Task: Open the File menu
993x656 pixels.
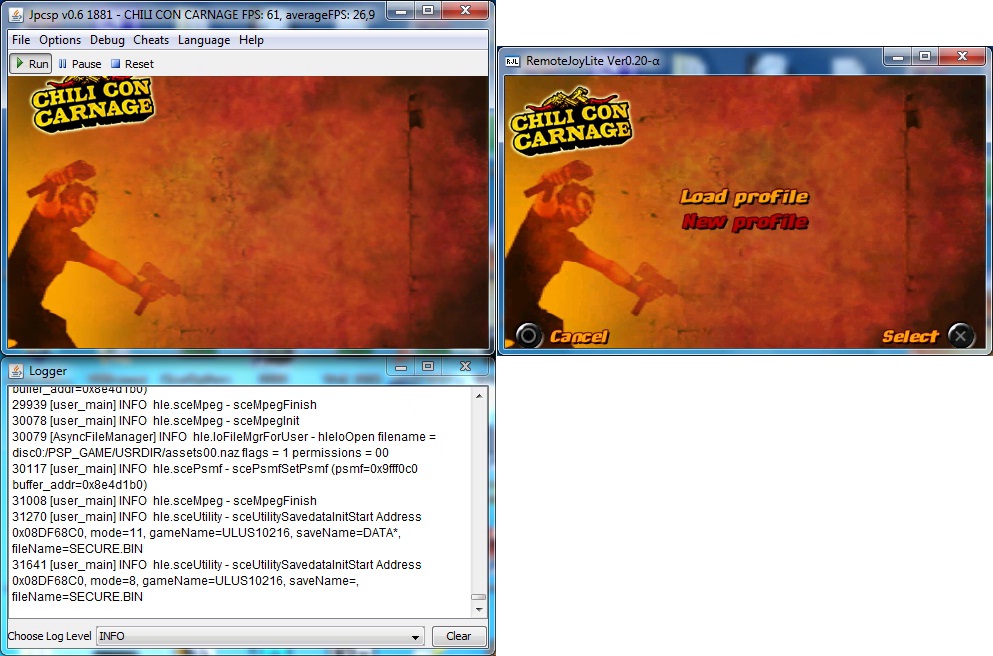Action: tap(21, 40)
